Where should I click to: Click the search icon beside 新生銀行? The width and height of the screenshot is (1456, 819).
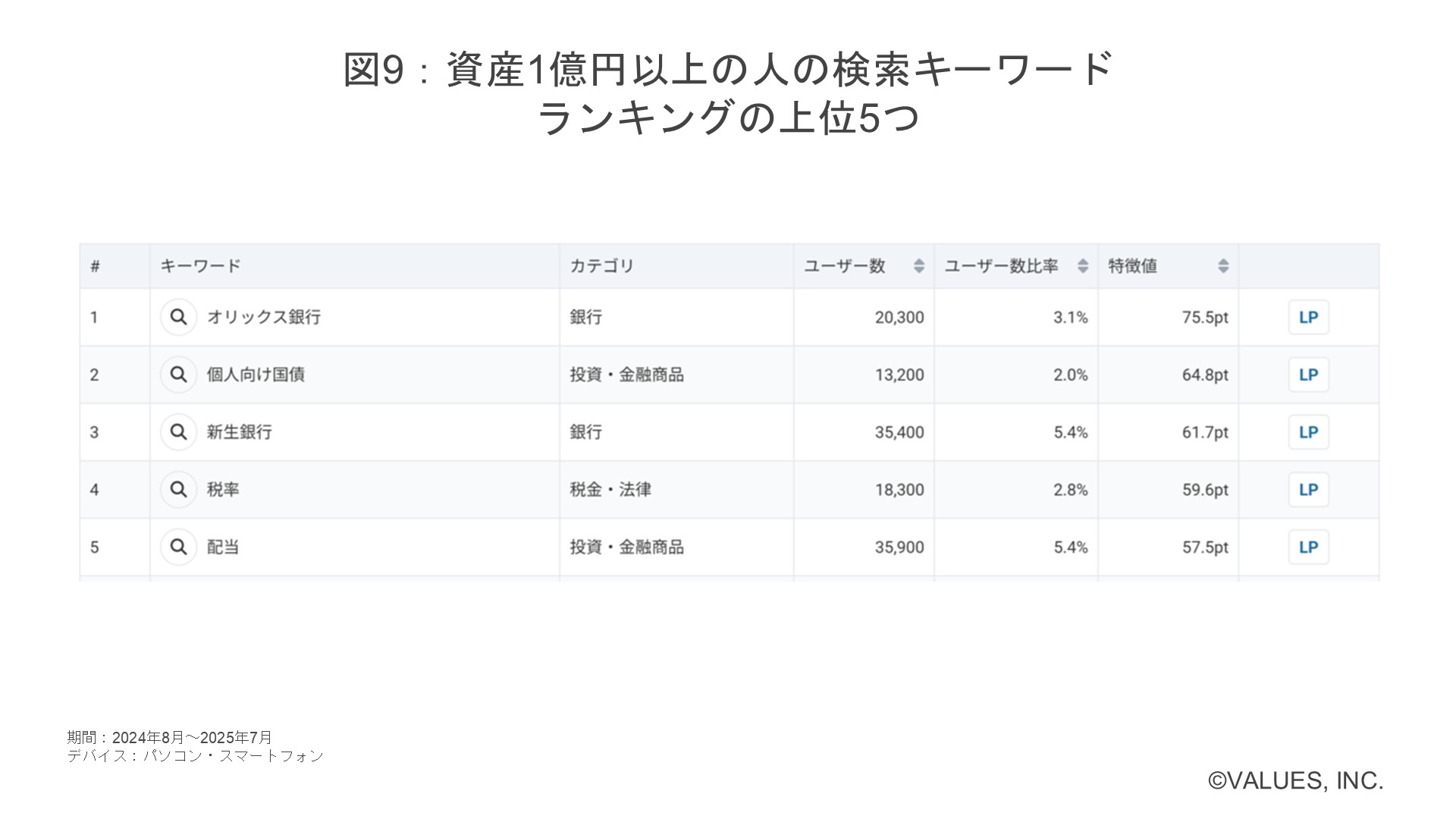pos(178,432)
